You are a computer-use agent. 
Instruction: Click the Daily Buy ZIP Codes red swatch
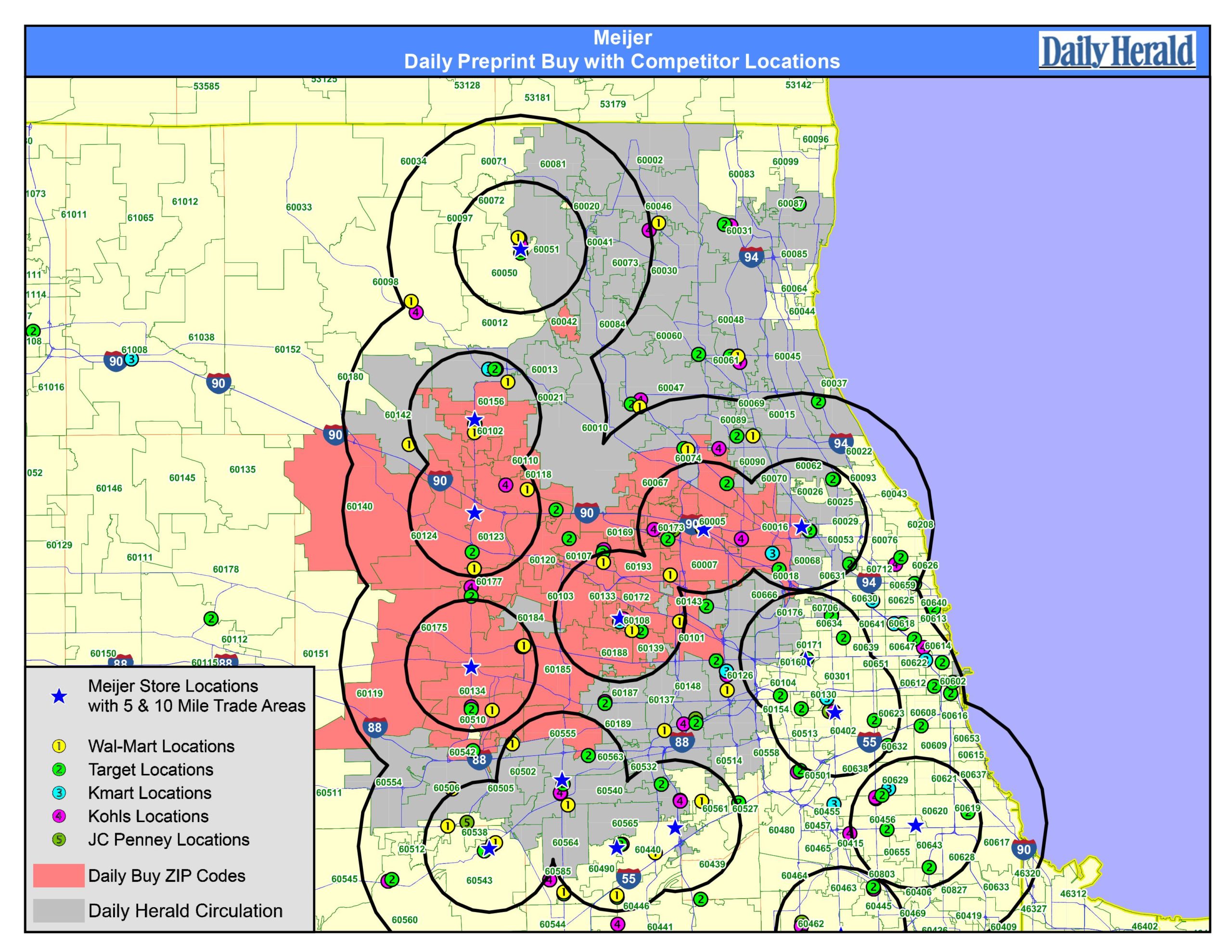pos(59,875)
